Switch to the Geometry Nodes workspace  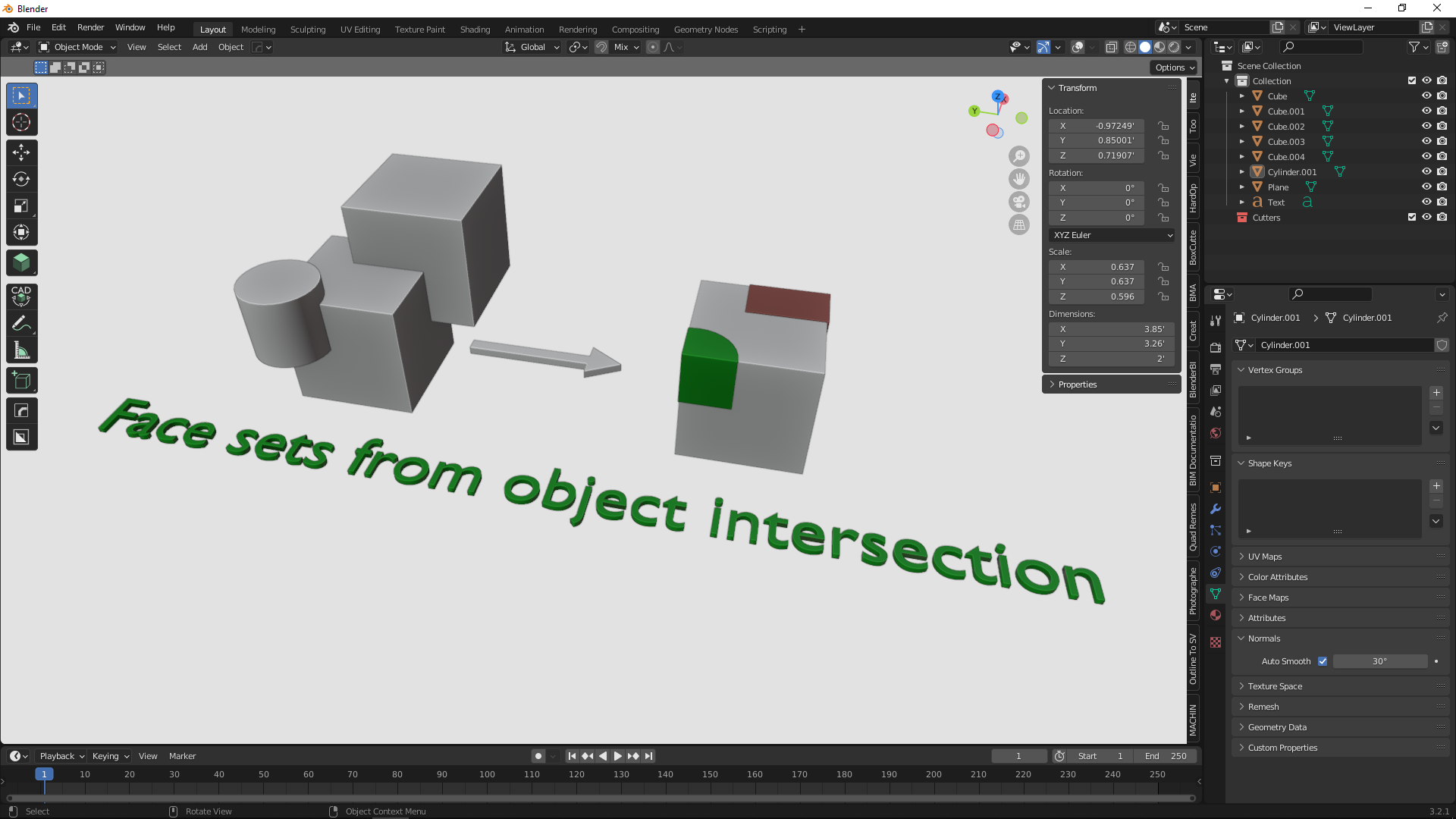pos(706,30)
